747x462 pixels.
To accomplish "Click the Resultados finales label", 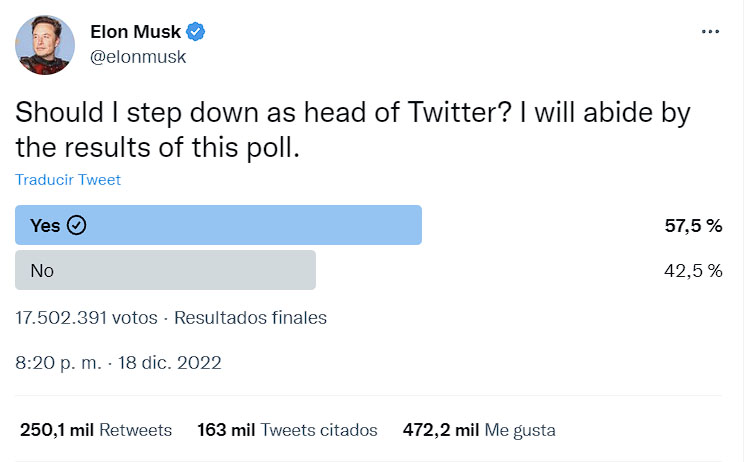I will click(x=251, y=318).
